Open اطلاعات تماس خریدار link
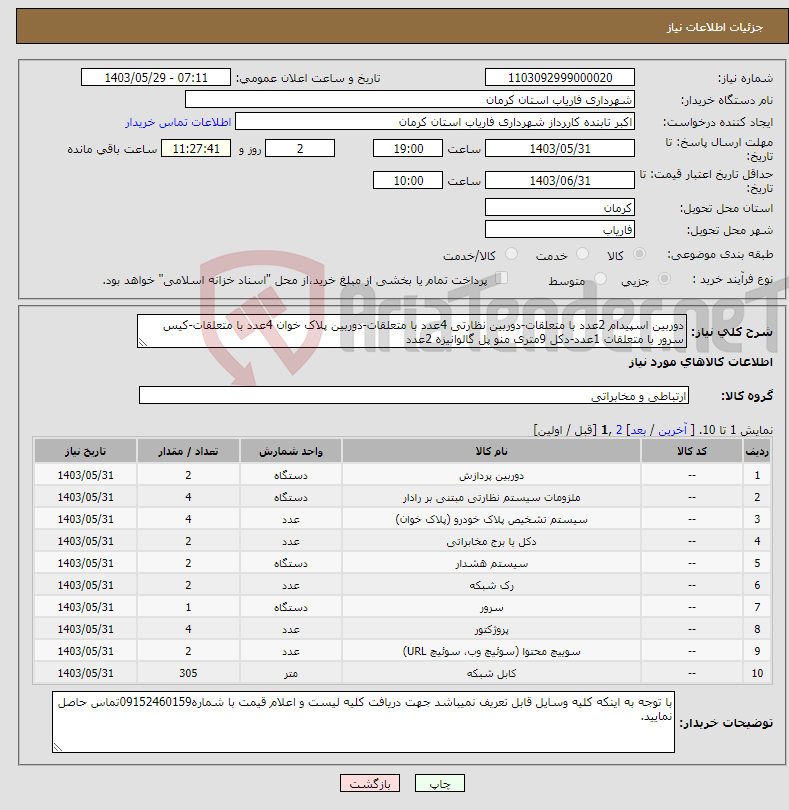 coord(178,122)
